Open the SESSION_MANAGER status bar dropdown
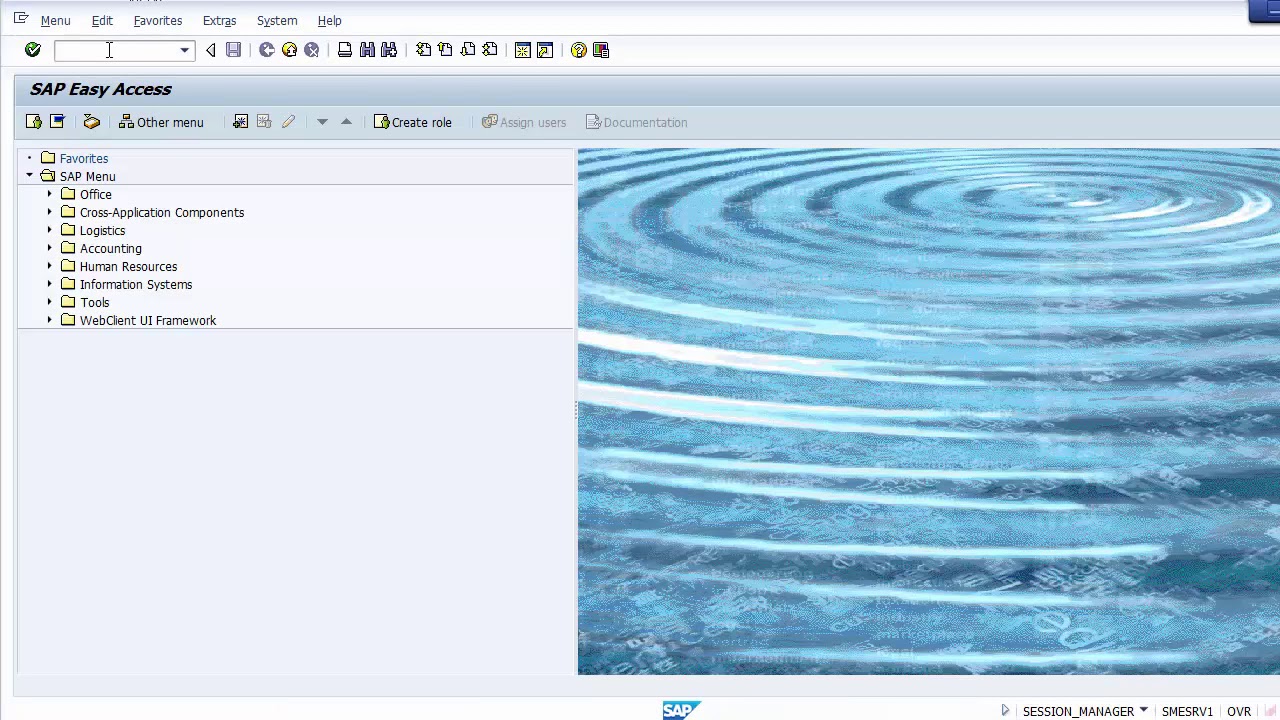This screenshot has height=720, width=1280. [x=1143, y=711]
